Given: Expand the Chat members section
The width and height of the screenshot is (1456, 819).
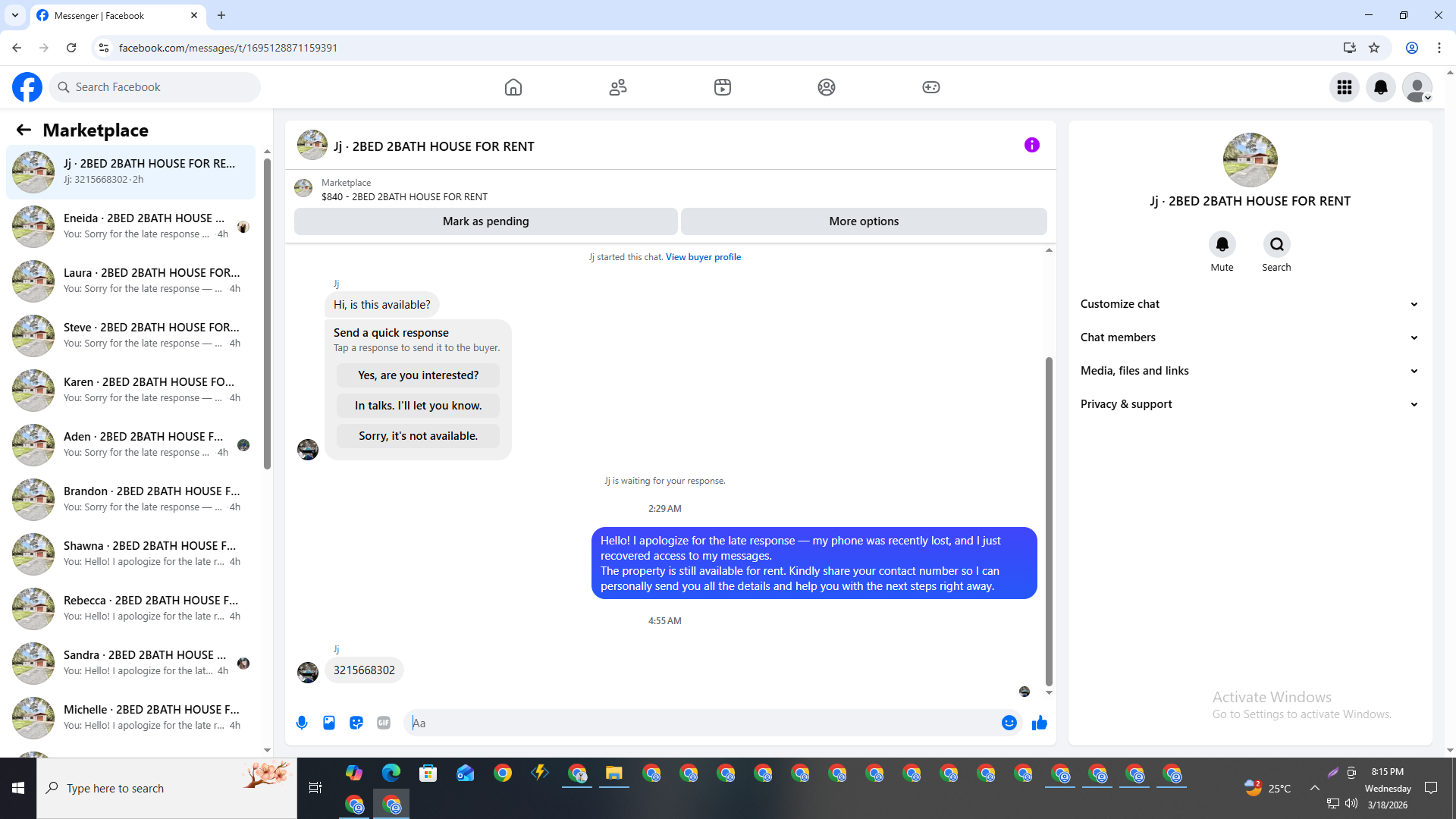Looking at the screenshot, I should (x=1248, y=337).
